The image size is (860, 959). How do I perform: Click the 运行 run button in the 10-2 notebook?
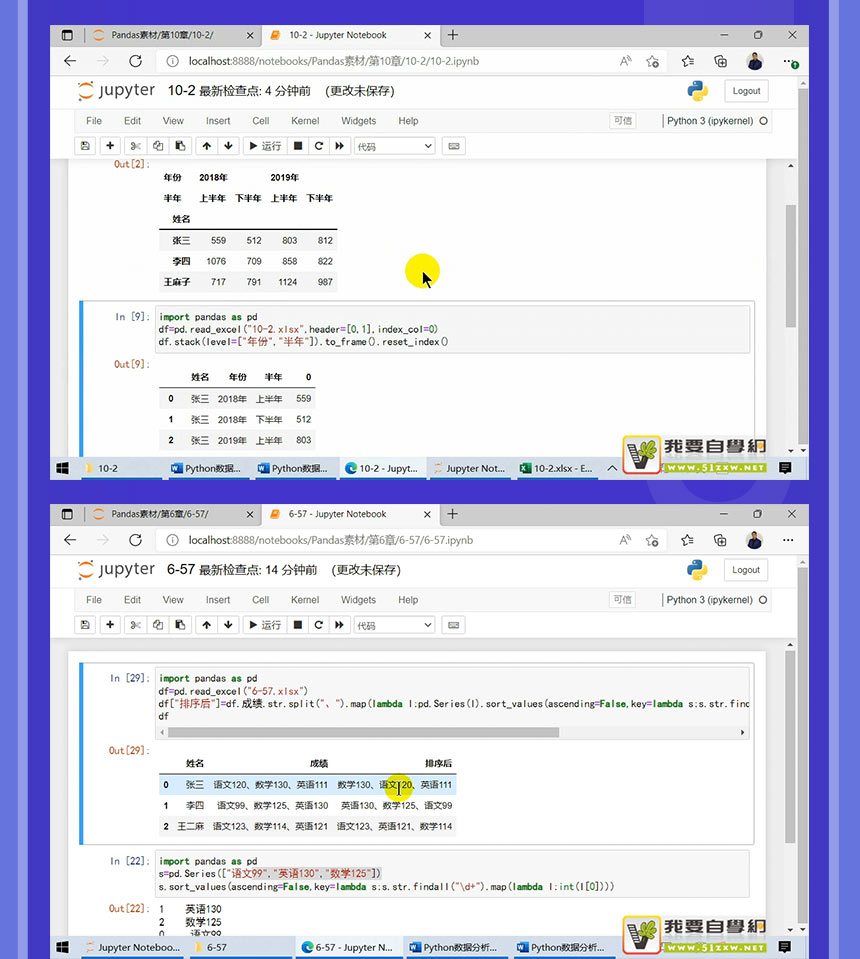pyautogui.click(x=265, y=146)
